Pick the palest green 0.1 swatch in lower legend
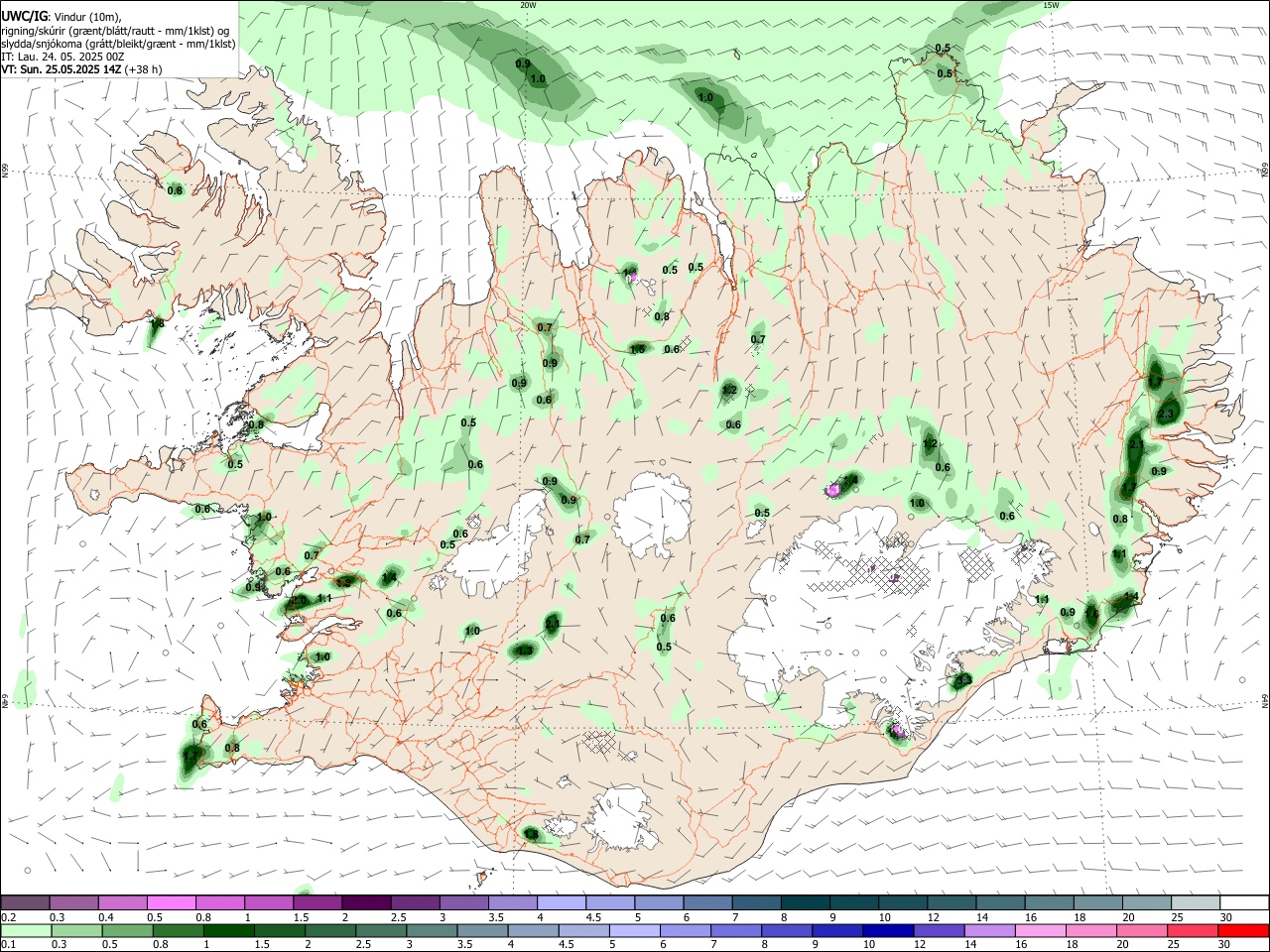1270x952 pixels. (26, 931)
